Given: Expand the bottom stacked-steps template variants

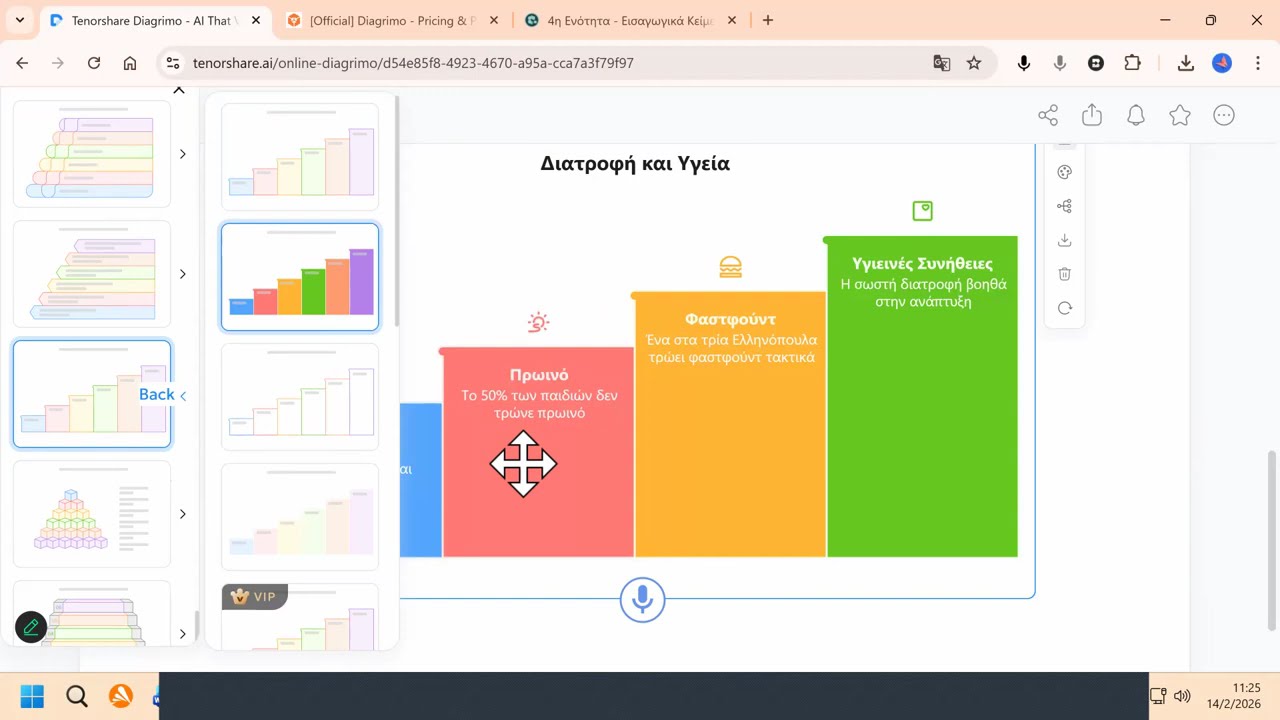Looking at the screenshot, I should (182, 634).
